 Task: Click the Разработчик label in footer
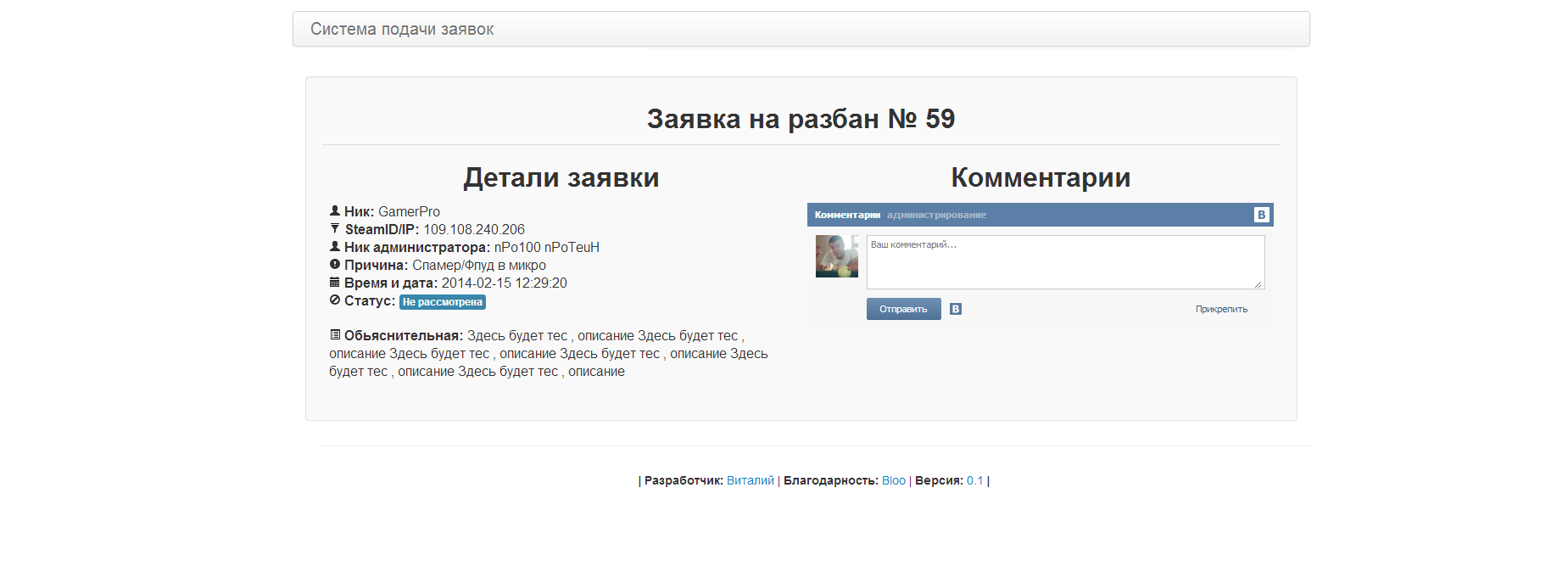pyautogui.click(x=684, y=480)
